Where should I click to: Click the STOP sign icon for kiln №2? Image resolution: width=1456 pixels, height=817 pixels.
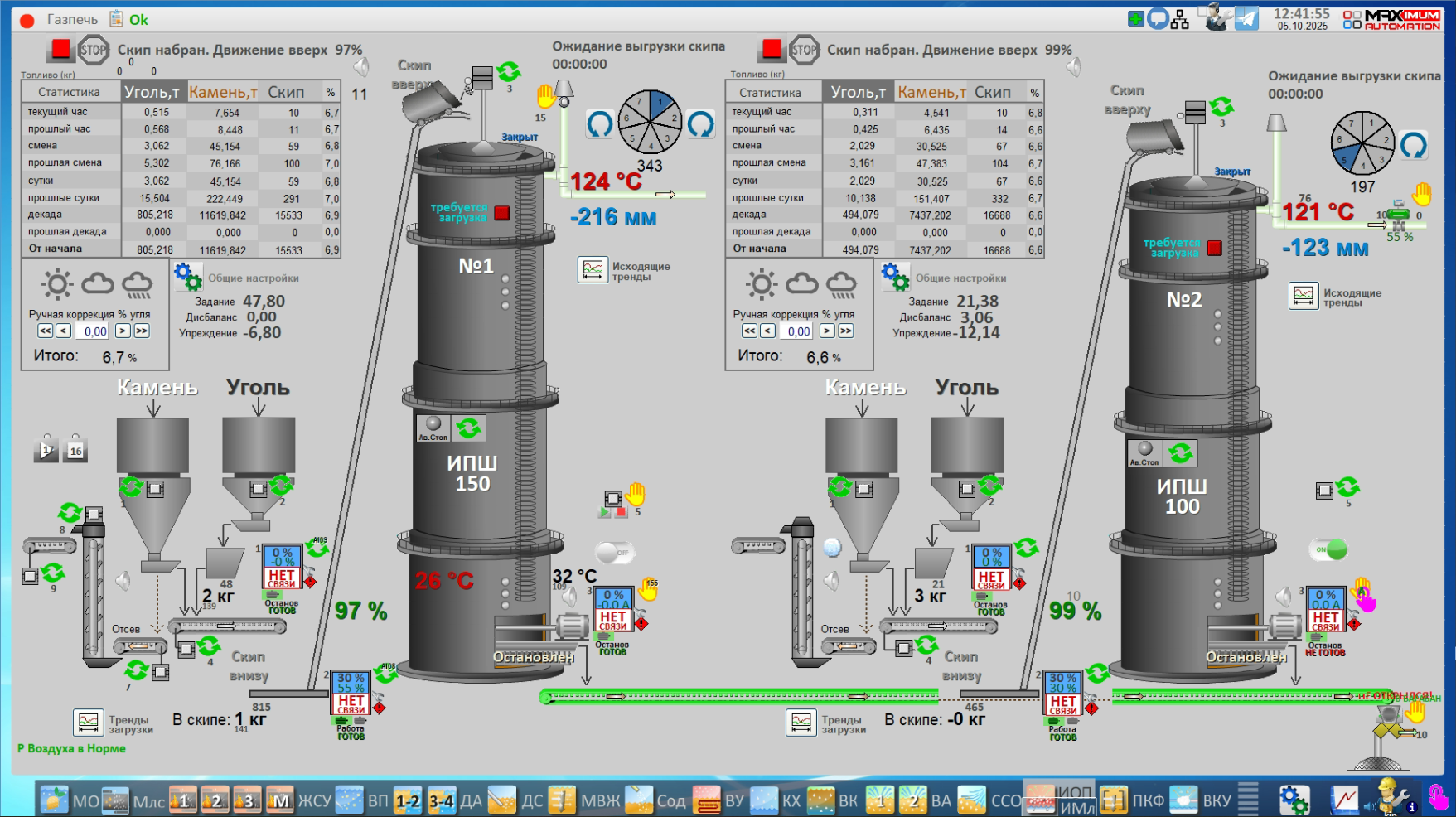point(803,50)
